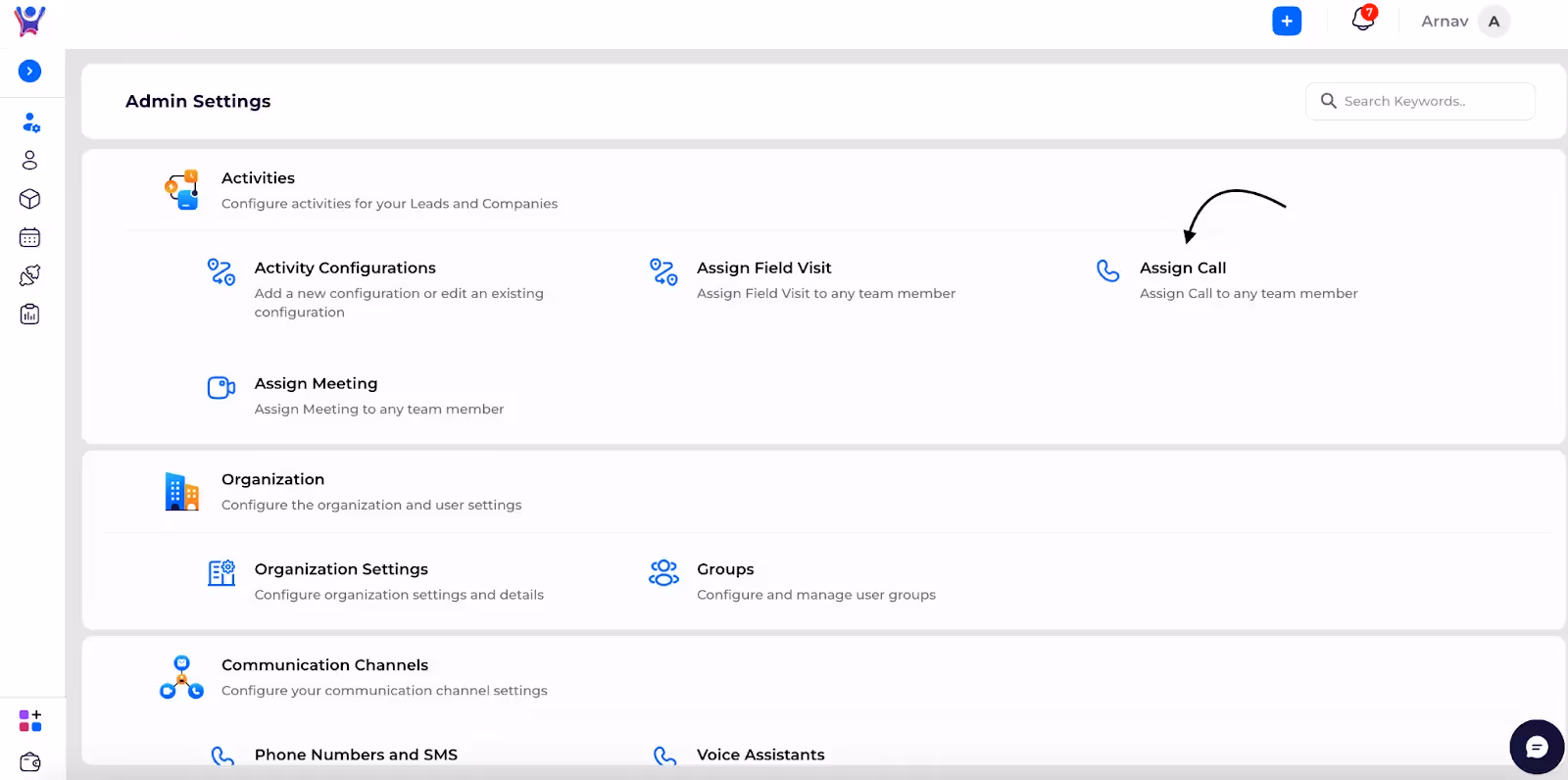
Task: Click 'Configure and manage user groups' description
Action: [x=816, y=595]
